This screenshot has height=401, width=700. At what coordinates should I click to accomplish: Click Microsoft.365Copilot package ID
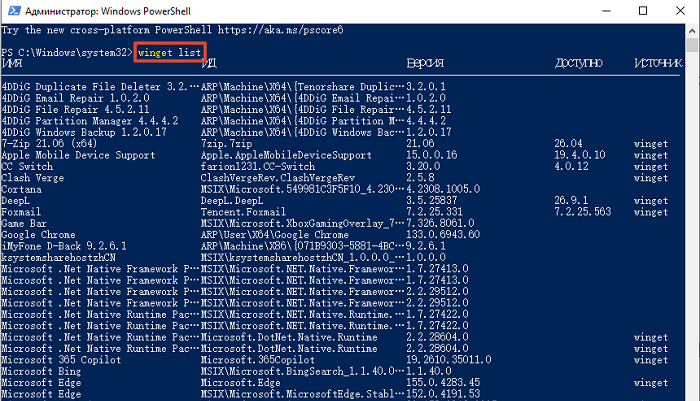pos(258,360)
